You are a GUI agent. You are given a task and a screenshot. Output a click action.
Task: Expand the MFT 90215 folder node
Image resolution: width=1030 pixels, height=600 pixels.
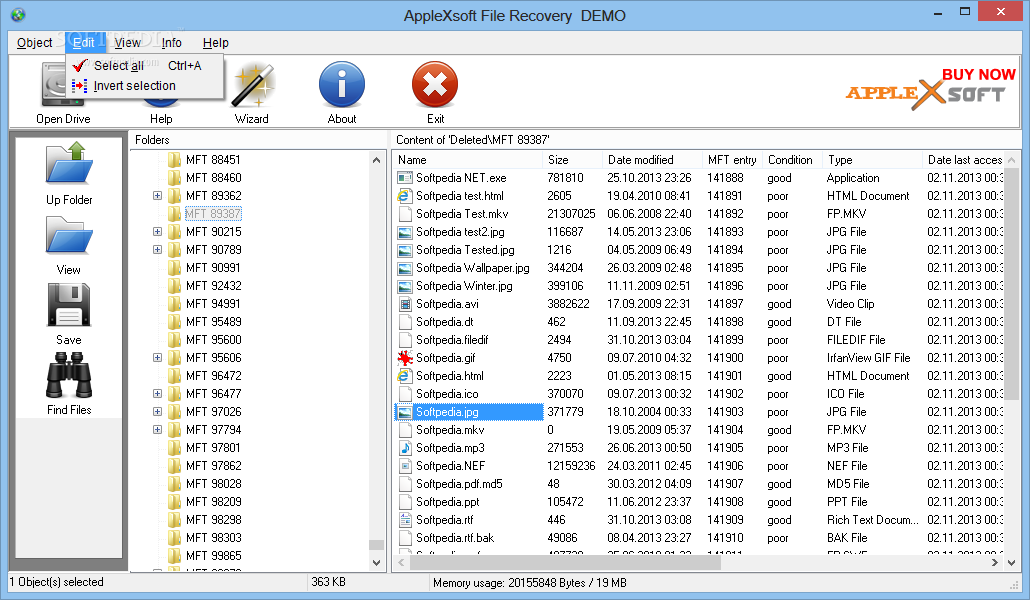tap(157, 232)
